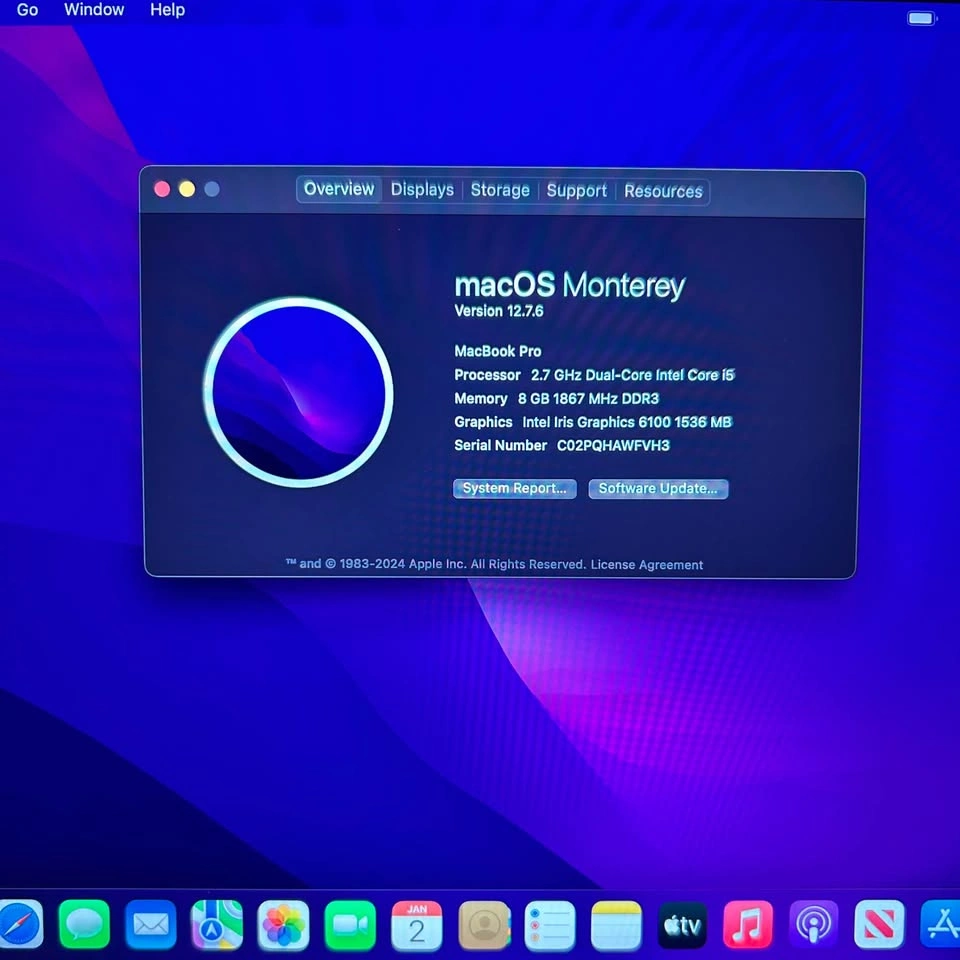This screenshot has width=960, height=960.
Task: Open the Support tab
Action: pos(577,191)
